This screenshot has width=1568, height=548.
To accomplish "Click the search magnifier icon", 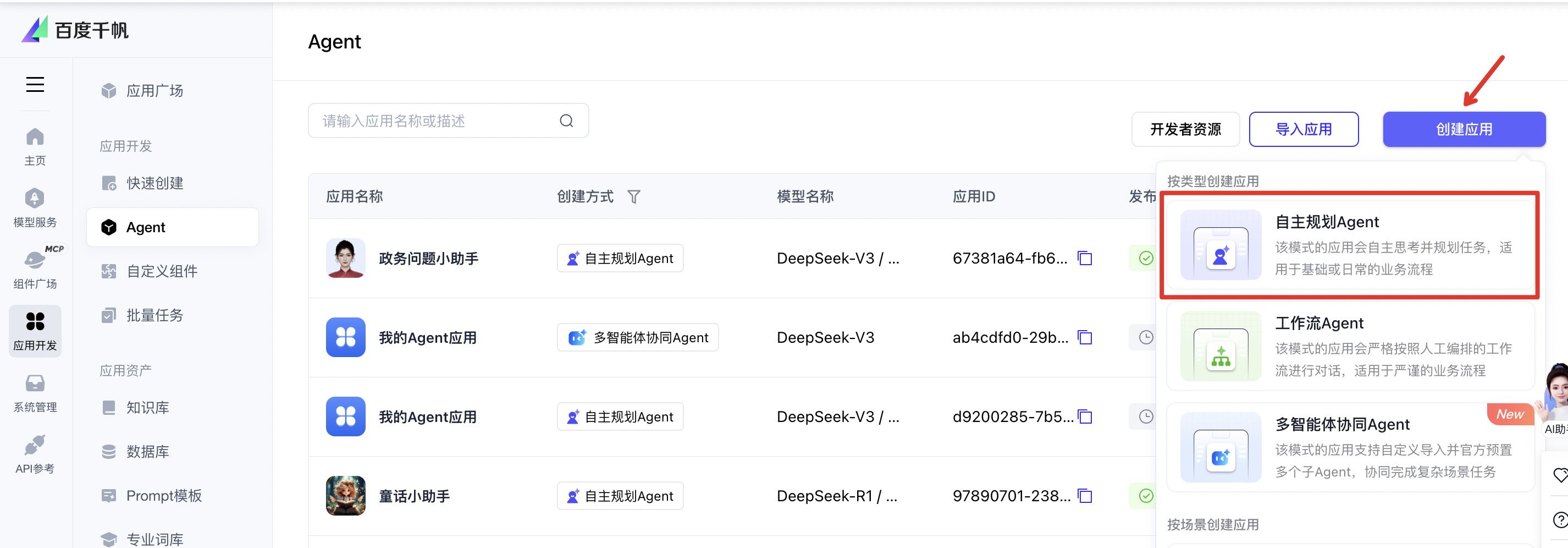I will pyautogui.click(x=566, y=121).
